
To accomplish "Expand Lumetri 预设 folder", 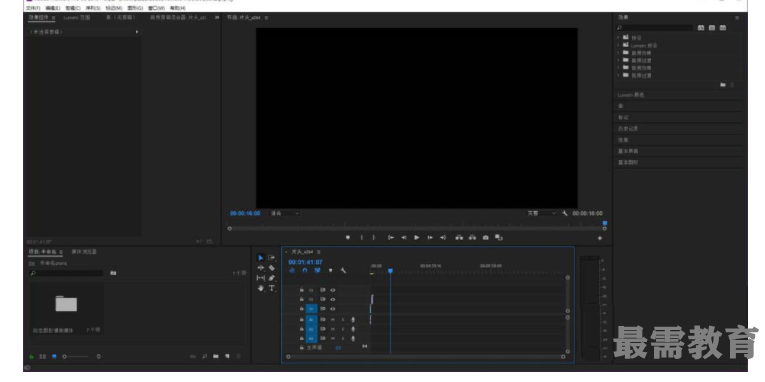I will tap(619, 45).
